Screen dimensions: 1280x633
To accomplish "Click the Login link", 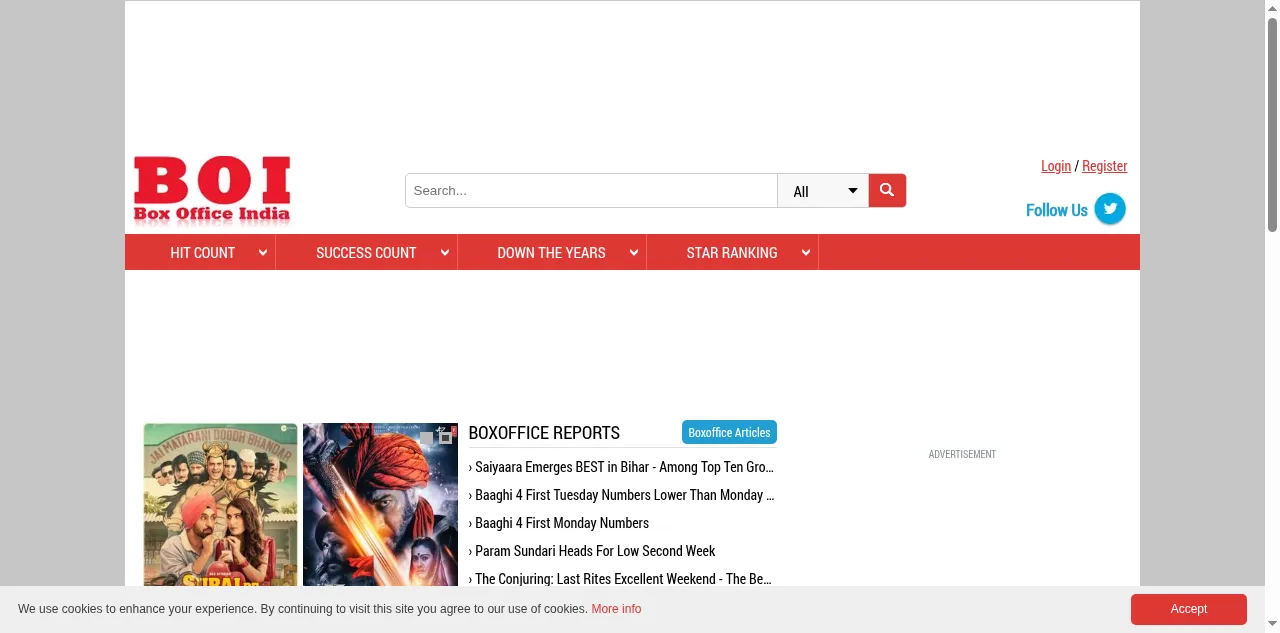I will coord(1055,166).
